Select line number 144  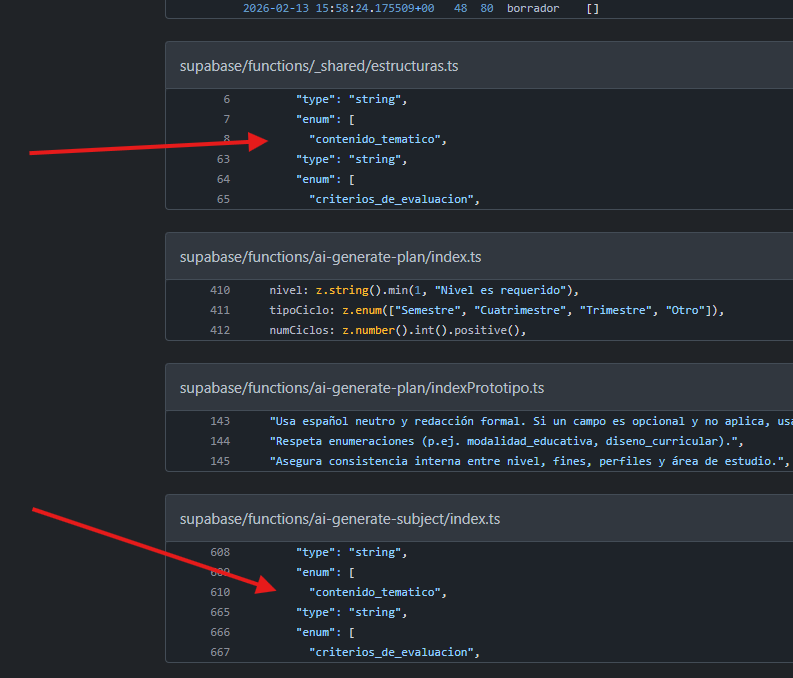(220, 441)
